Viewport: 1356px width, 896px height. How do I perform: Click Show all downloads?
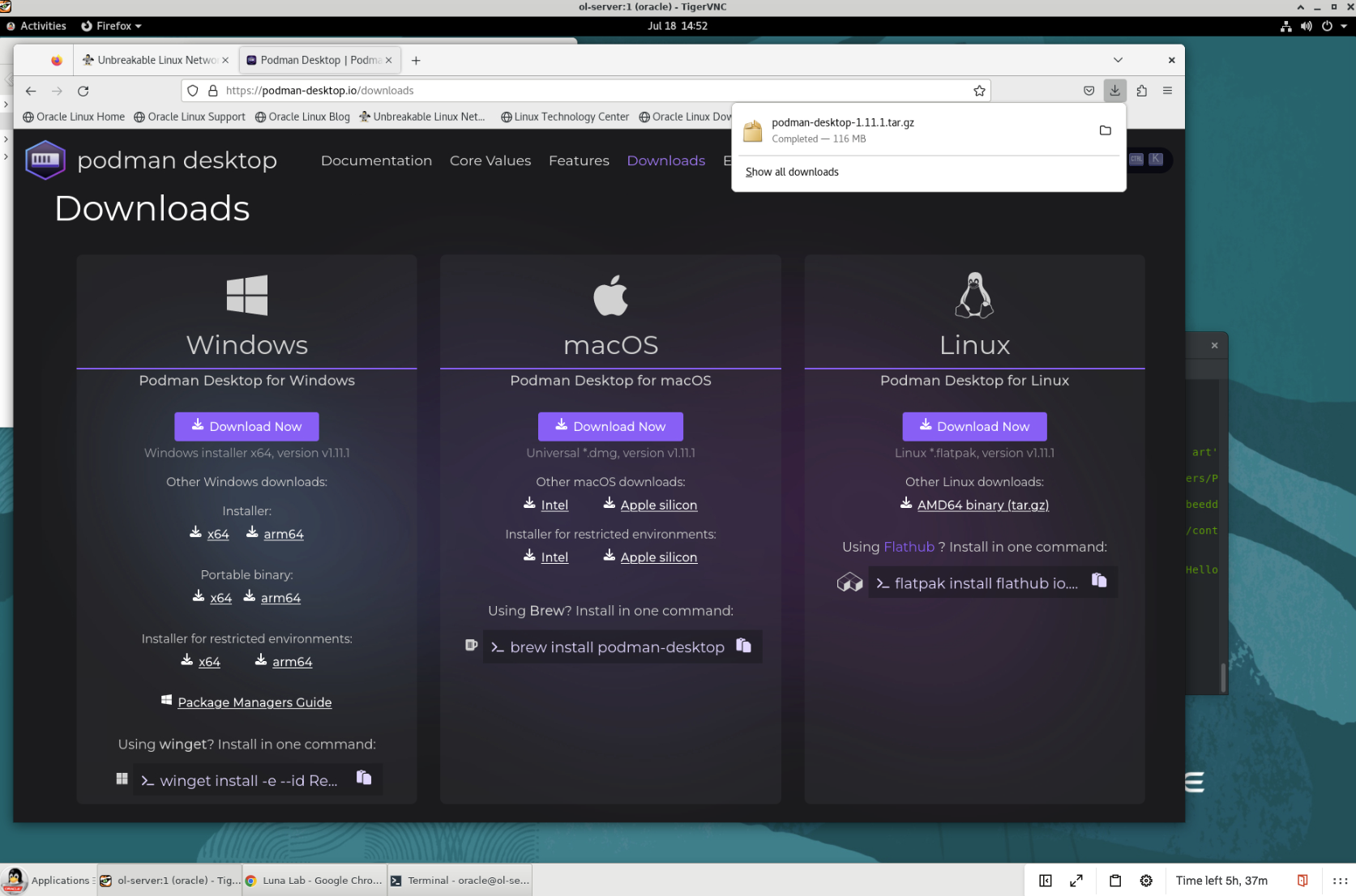[792, 172]
